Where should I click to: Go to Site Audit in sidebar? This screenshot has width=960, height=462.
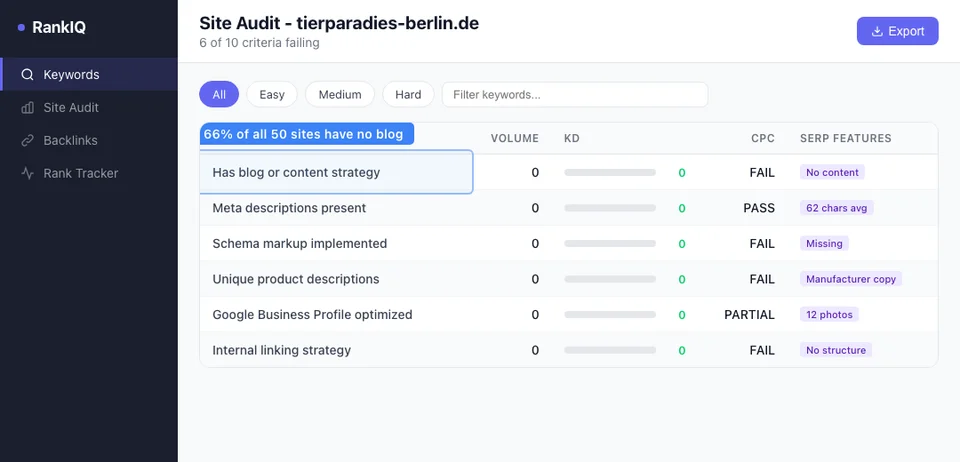click(x=89, y=107)
